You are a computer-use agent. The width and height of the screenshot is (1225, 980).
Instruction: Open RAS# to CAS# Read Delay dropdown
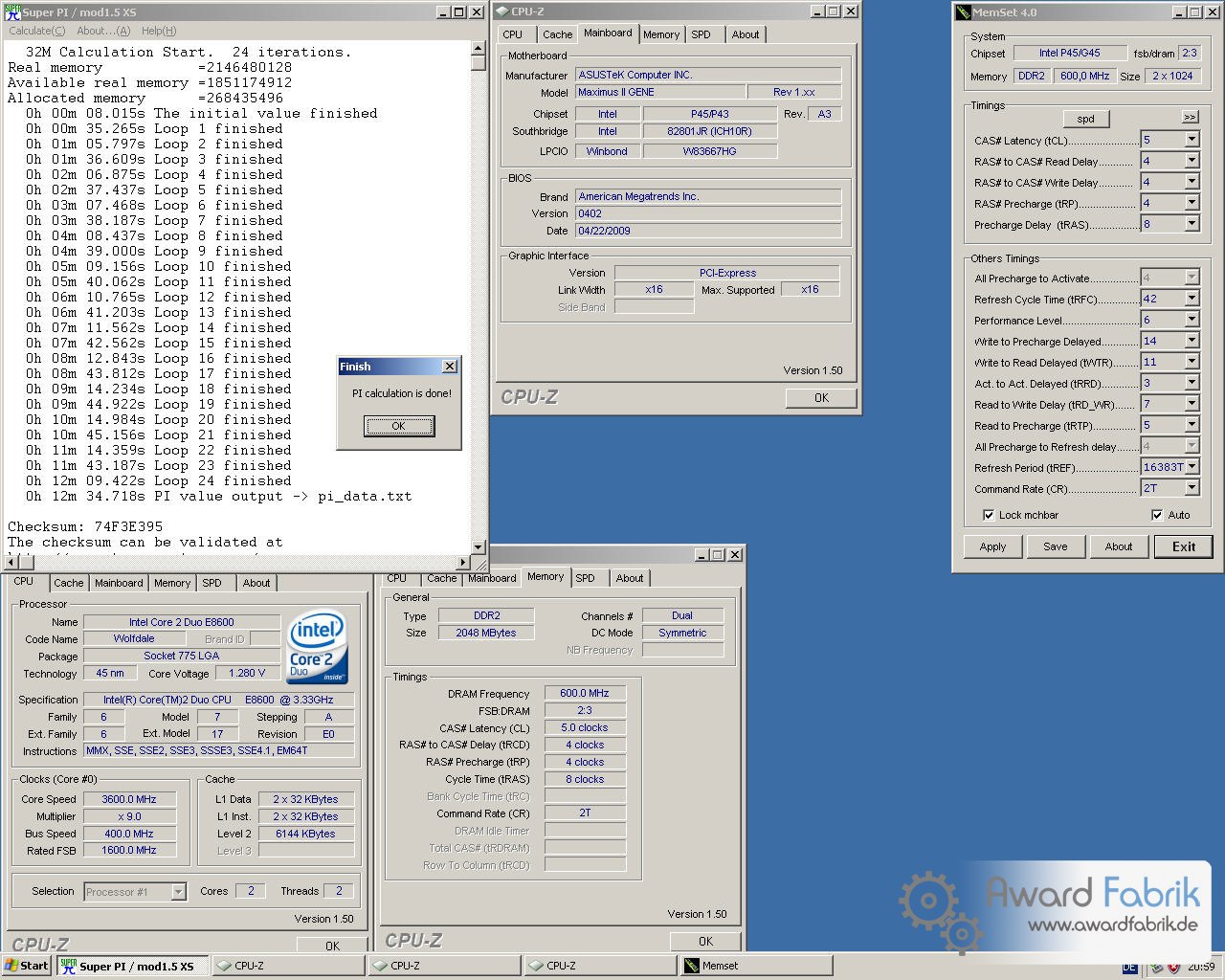click(1192, 161)
